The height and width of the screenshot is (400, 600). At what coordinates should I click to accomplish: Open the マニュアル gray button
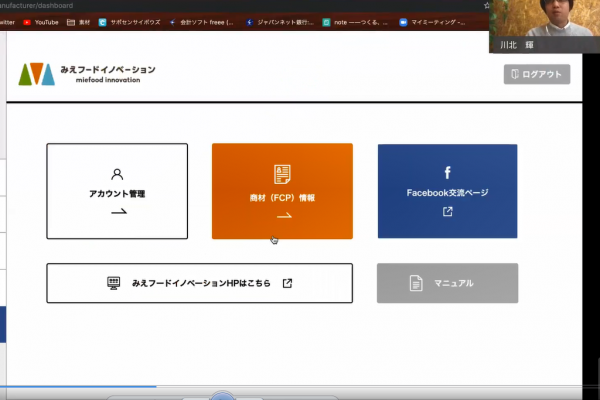coord(447,283)
